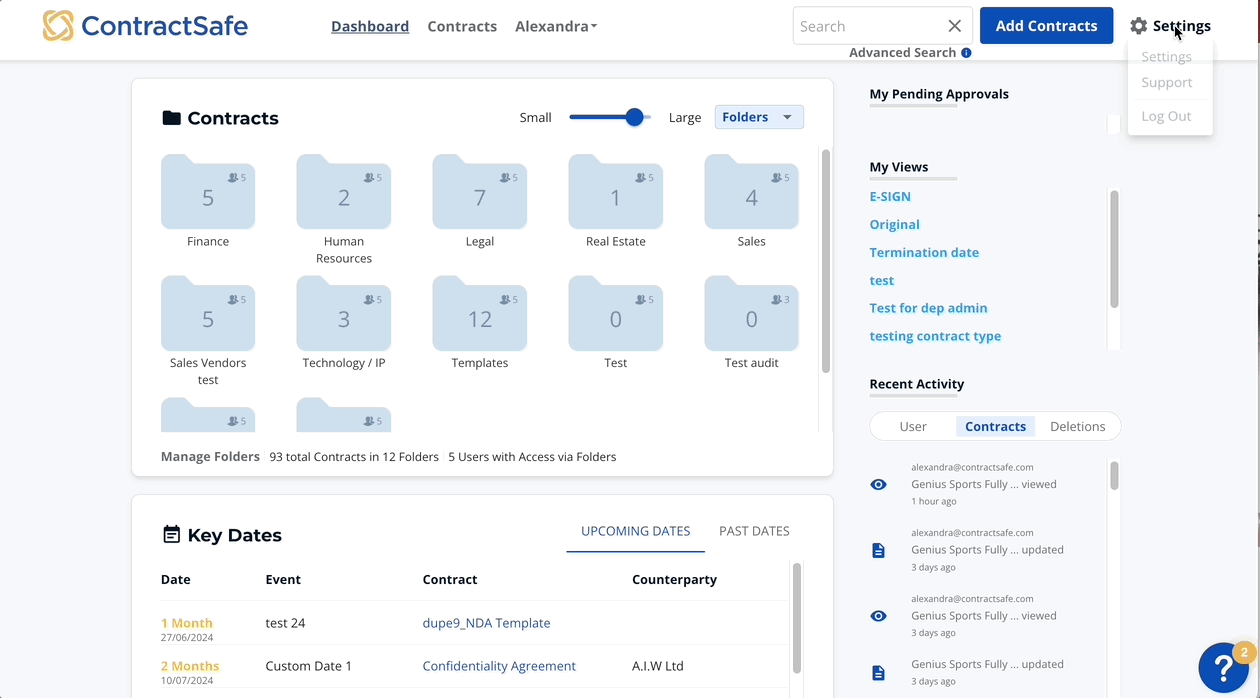Select the 1 Month date entry

(187, 623)
